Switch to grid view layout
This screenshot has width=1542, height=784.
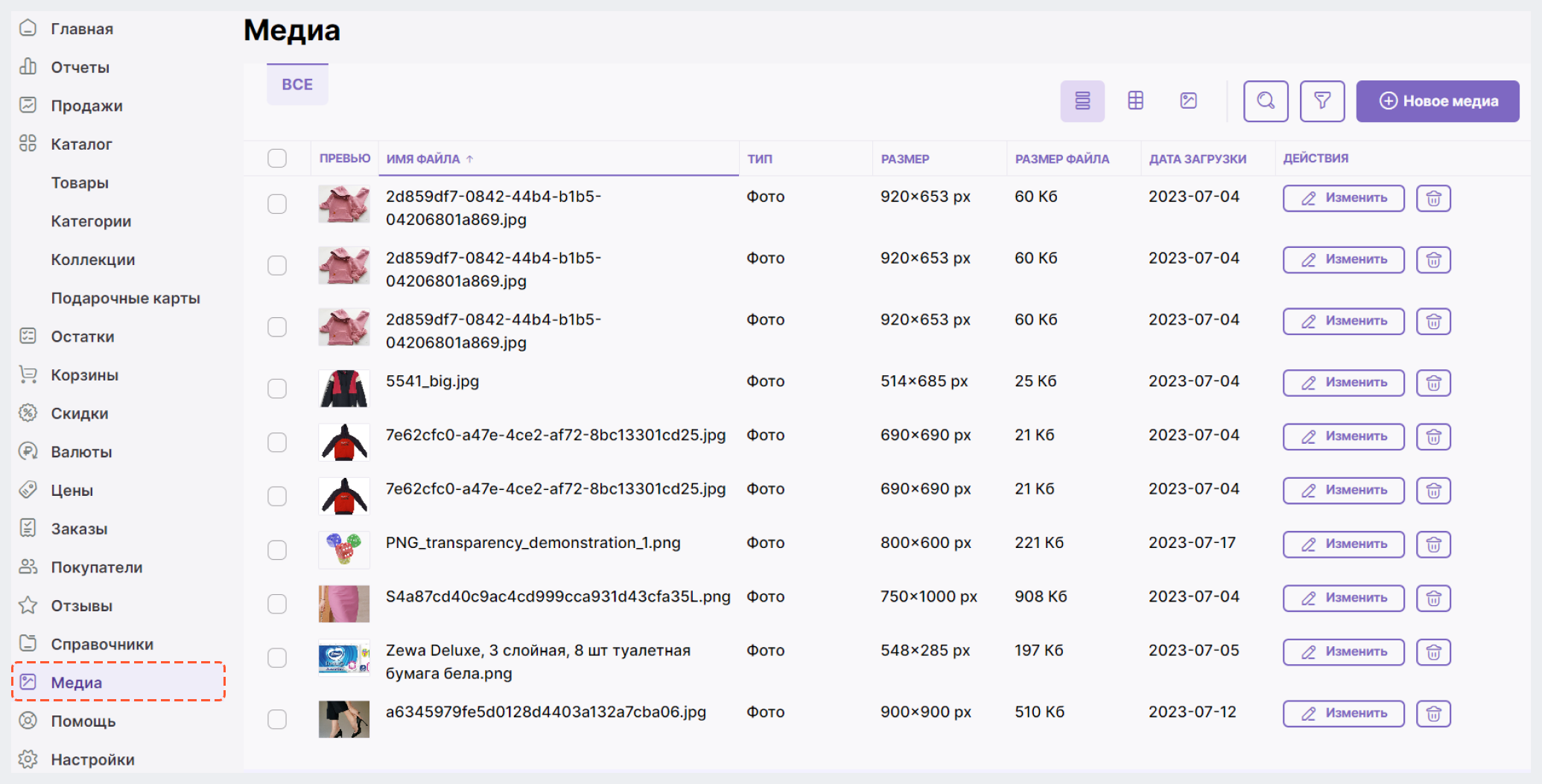(1135, 101)
